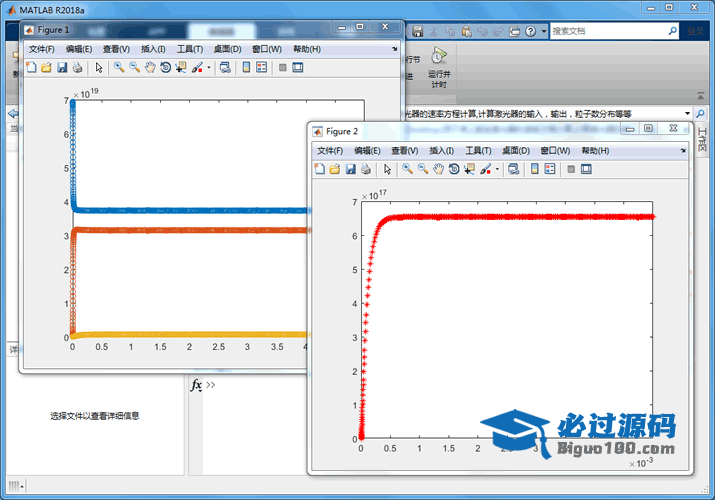This screenshot has width=715, height=500.
Task: Collapse MATLAB toolstrip with arrow icon
Action: (x=700, y=96)
